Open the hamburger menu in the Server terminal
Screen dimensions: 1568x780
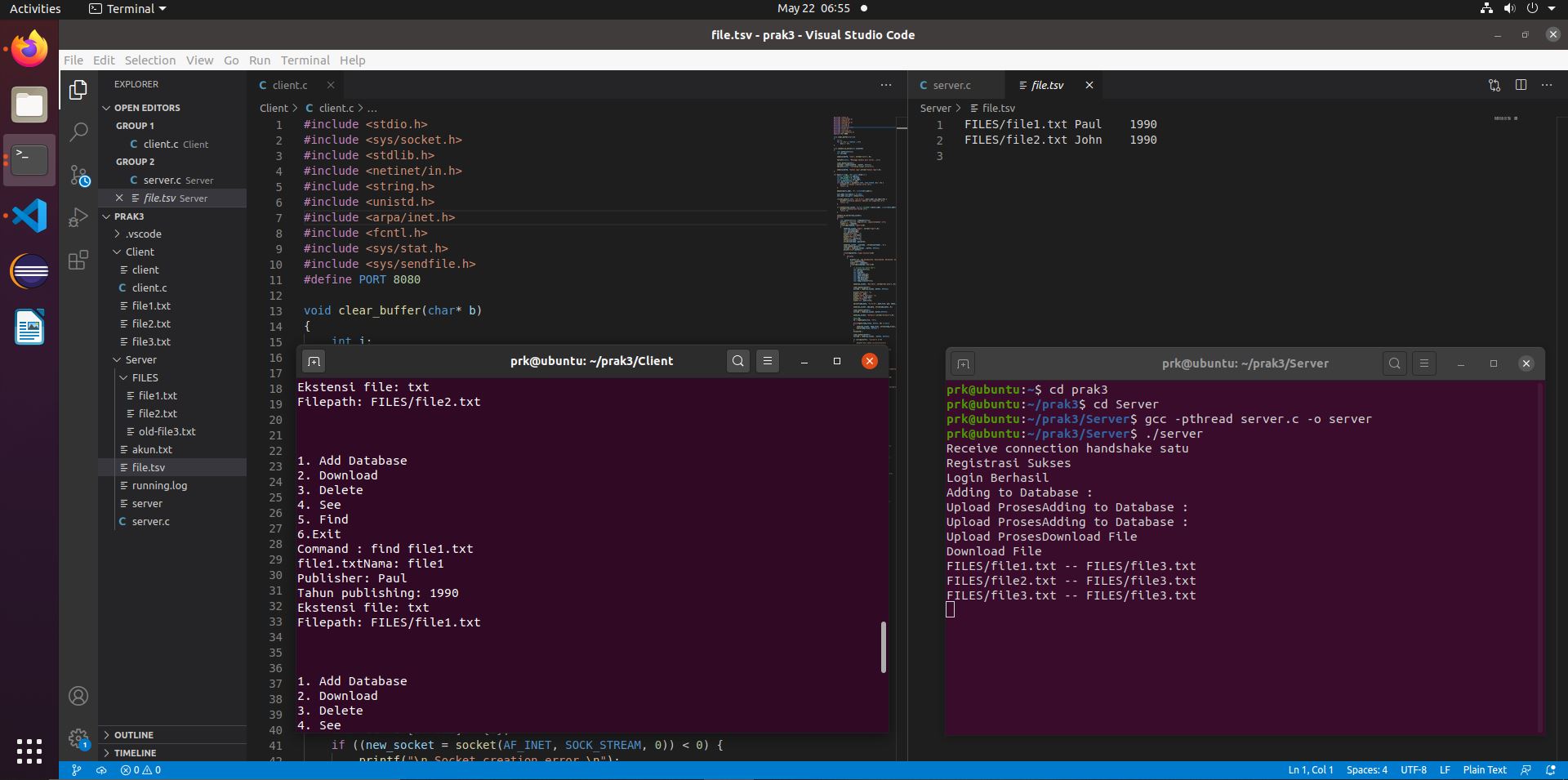point(1424,363)
